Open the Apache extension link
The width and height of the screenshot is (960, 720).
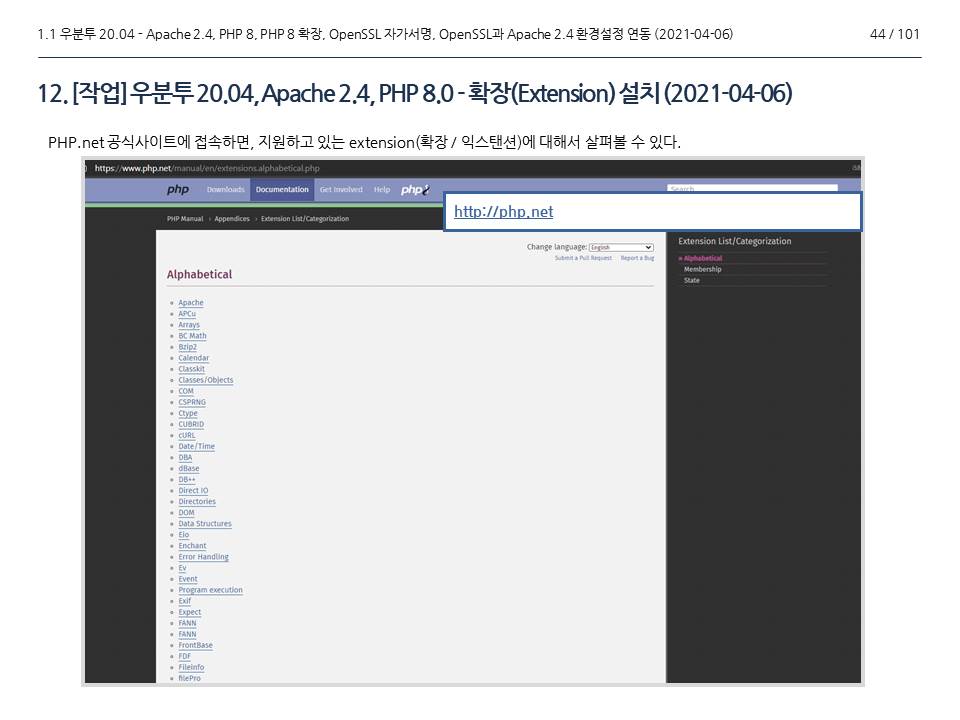coord(191,302)
